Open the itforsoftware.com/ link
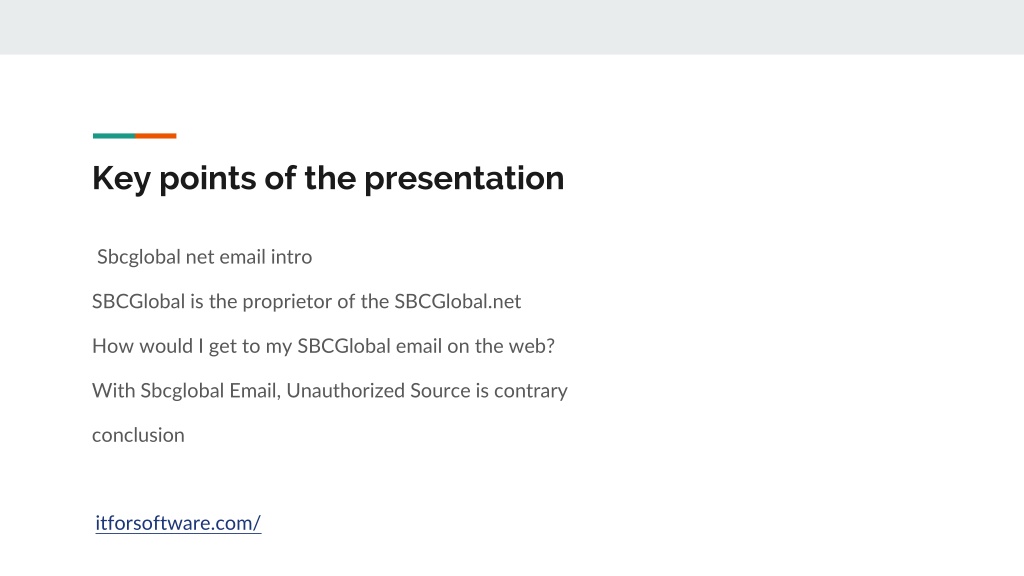Viewport: 1024px width, 576px height. [178, 523]
